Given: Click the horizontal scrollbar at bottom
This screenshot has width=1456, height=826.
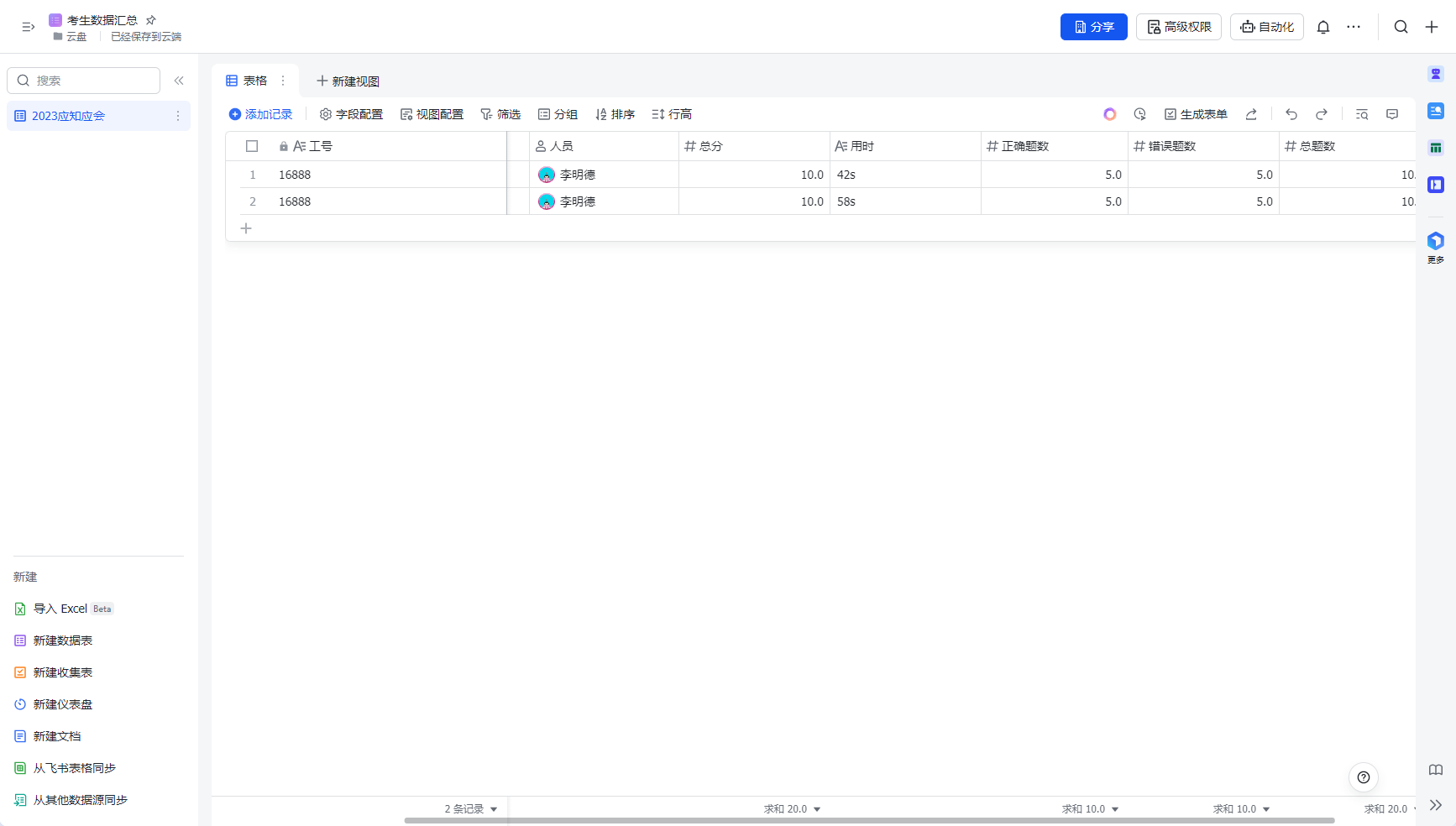Looking at the screenshot, I should pos(869,820).
